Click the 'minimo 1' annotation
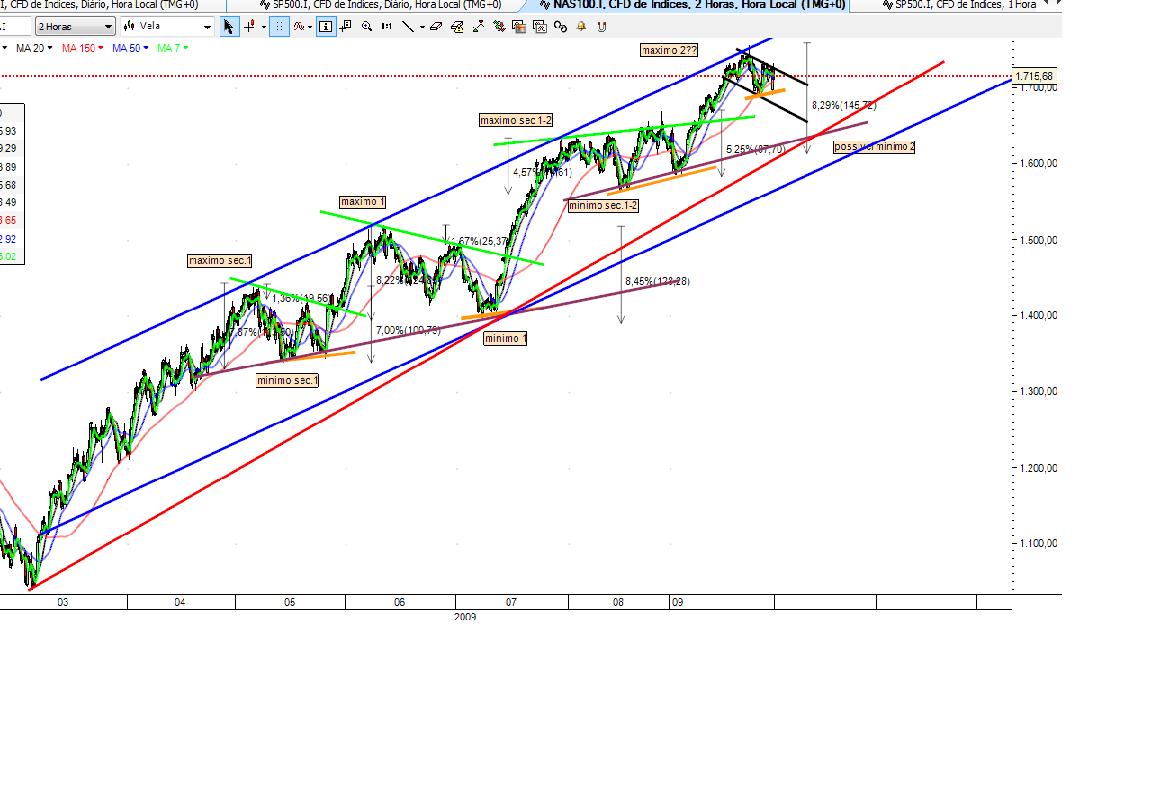 [x=505, y=339]
